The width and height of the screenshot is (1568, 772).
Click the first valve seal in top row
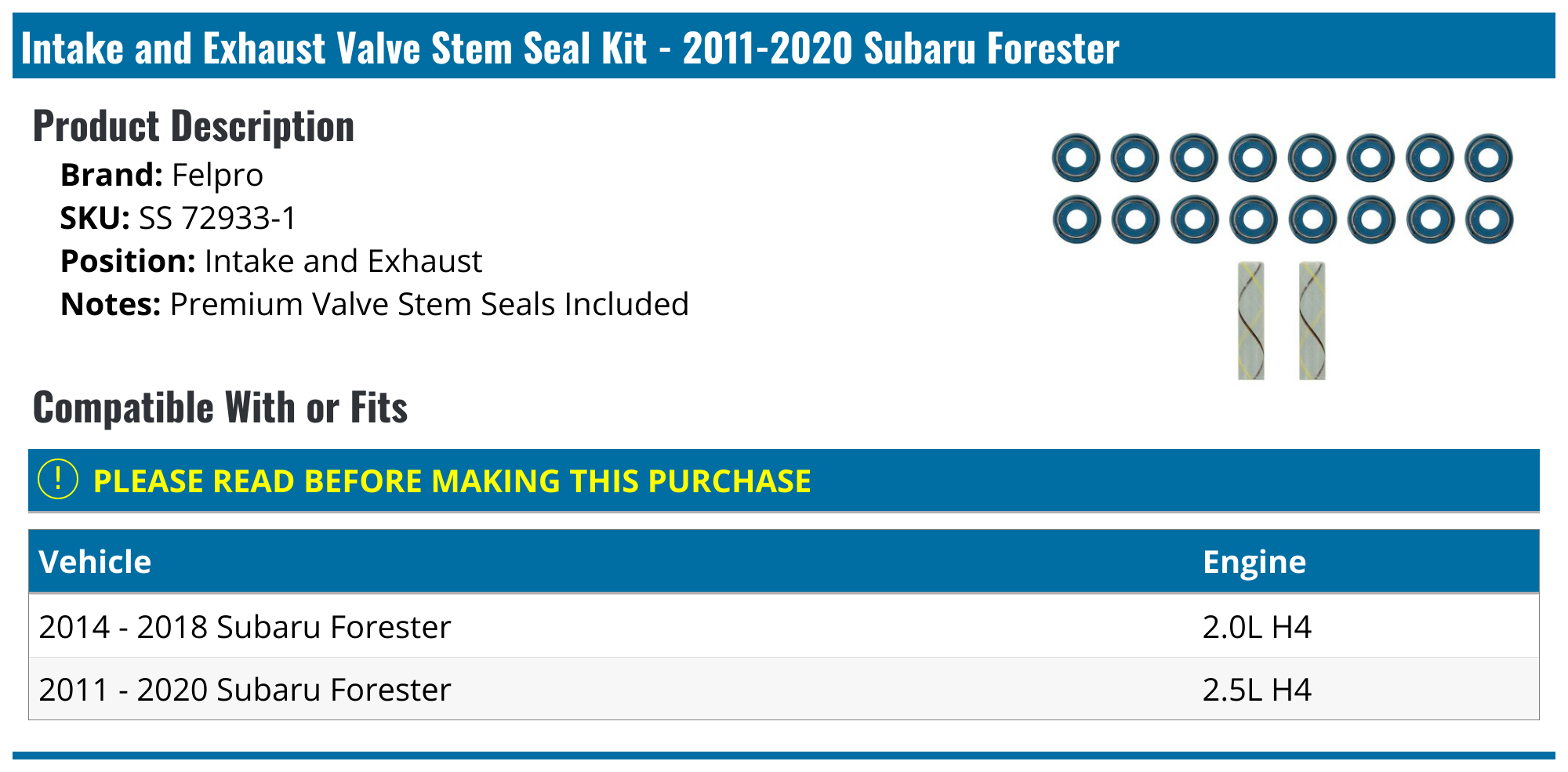click(1076, 158)
